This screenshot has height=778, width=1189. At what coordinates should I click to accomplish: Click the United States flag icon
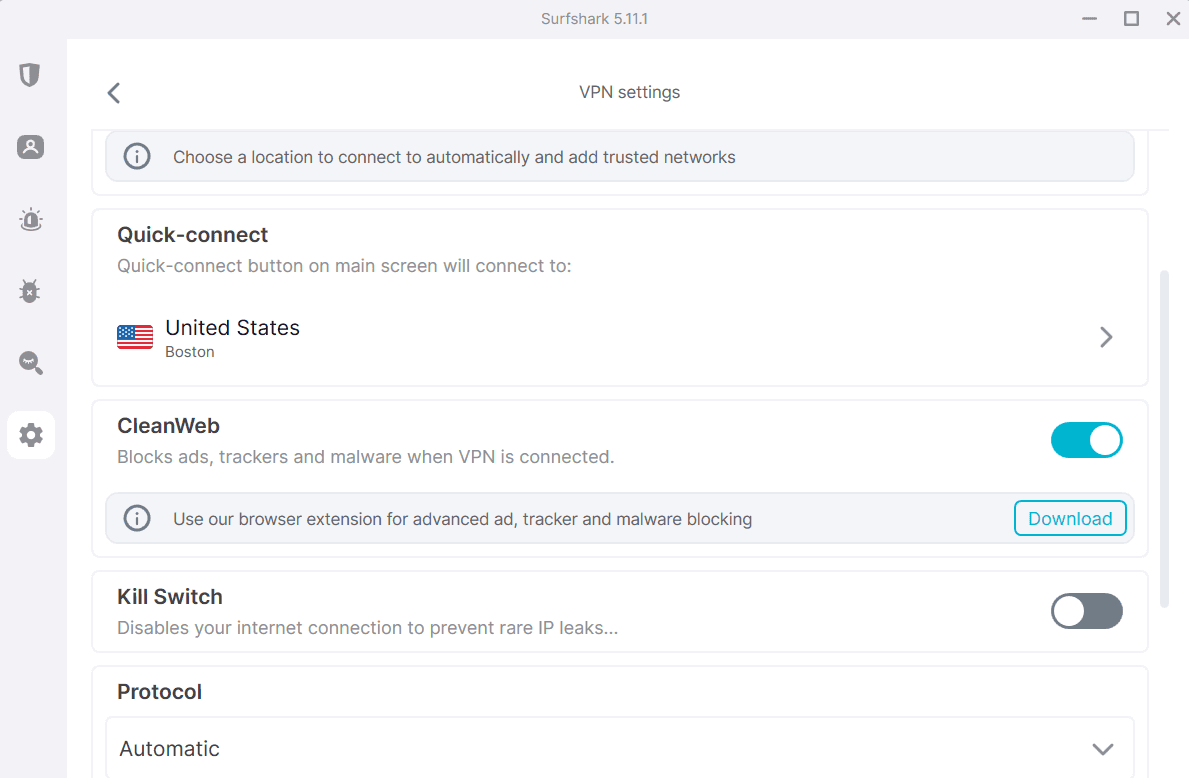click(x=135, y=337)
